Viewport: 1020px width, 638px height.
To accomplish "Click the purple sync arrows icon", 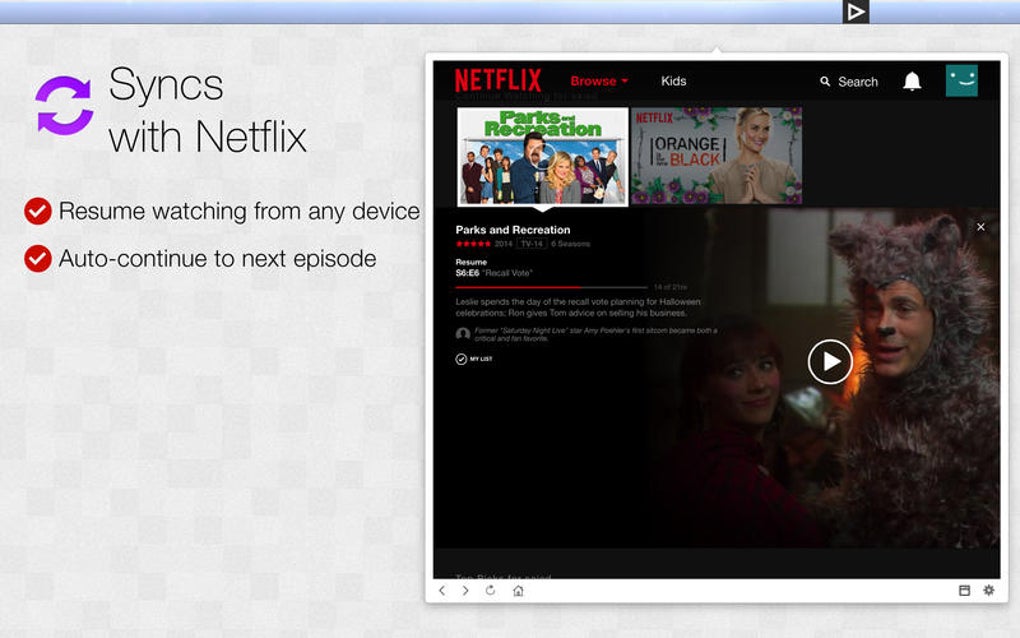I will pos(64,105).
